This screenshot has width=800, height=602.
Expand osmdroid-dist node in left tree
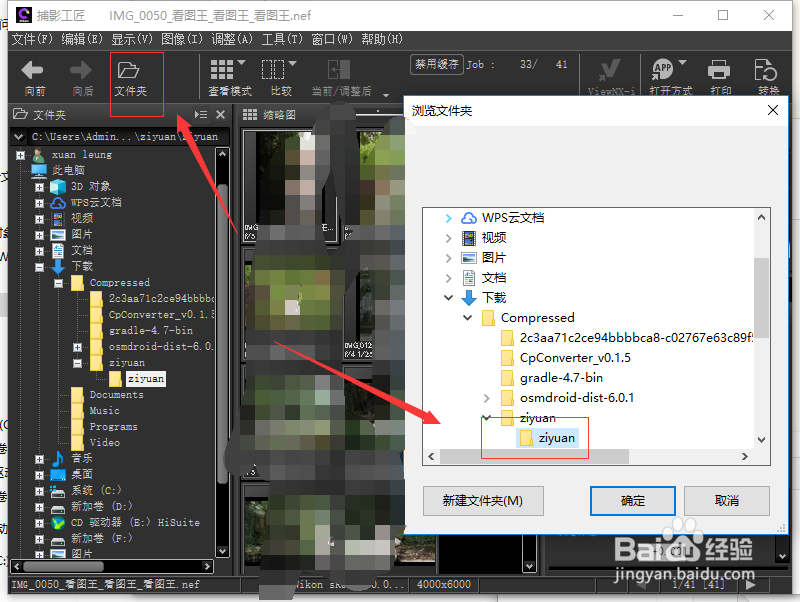pos(78,347)
